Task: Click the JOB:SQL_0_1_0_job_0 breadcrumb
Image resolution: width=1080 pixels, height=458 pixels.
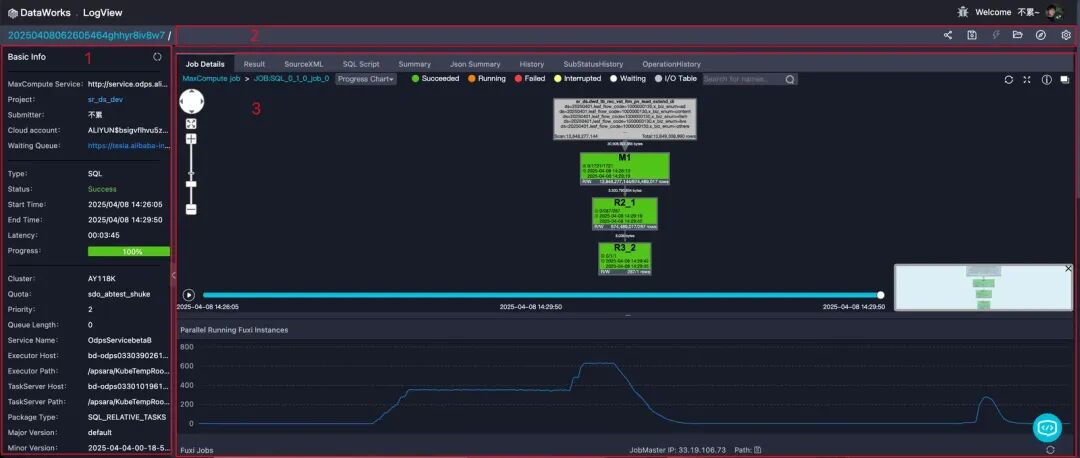Action: [x=291, y=79]
